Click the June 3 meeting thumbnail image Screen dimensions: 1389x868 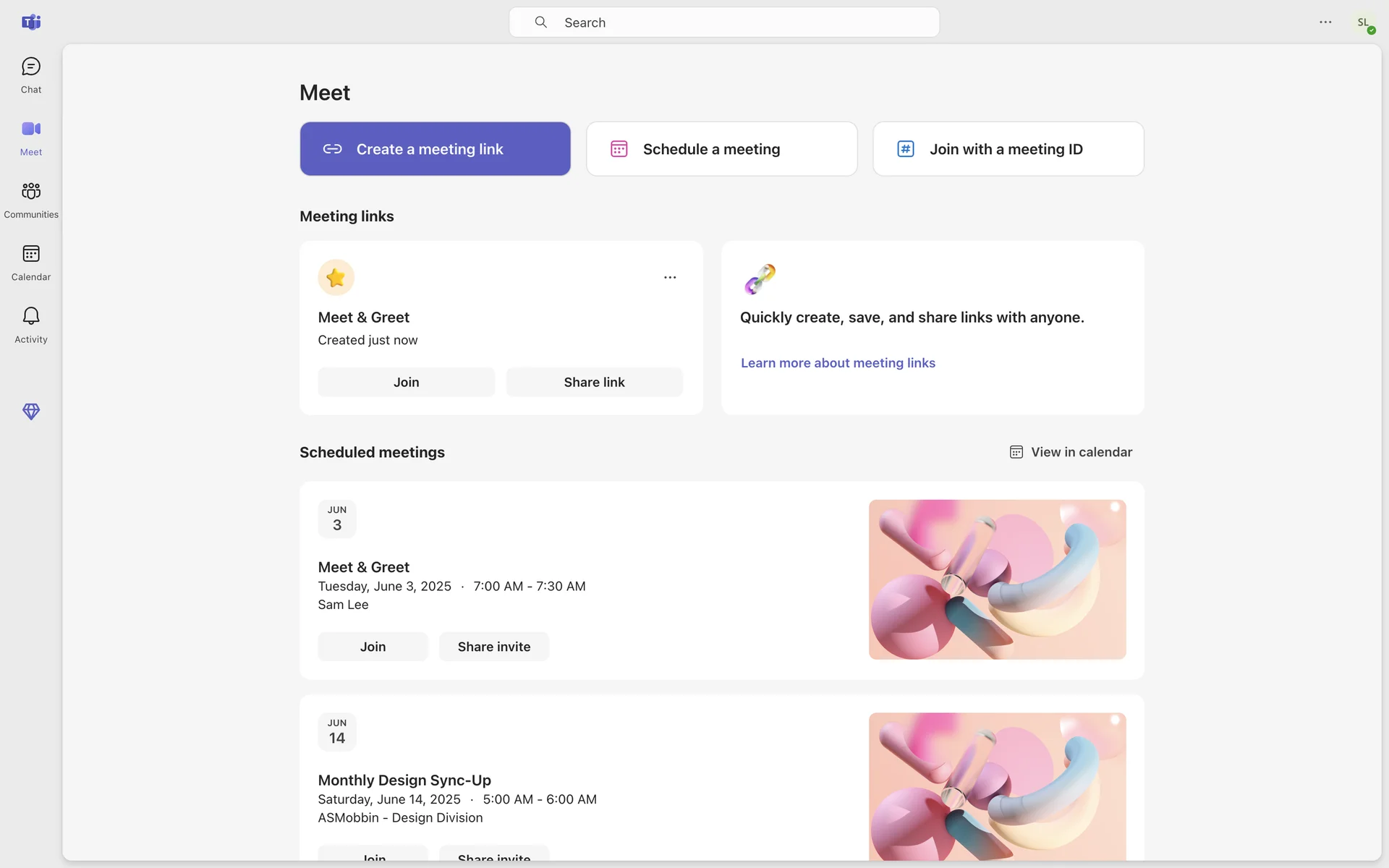(x=997, y=579)
